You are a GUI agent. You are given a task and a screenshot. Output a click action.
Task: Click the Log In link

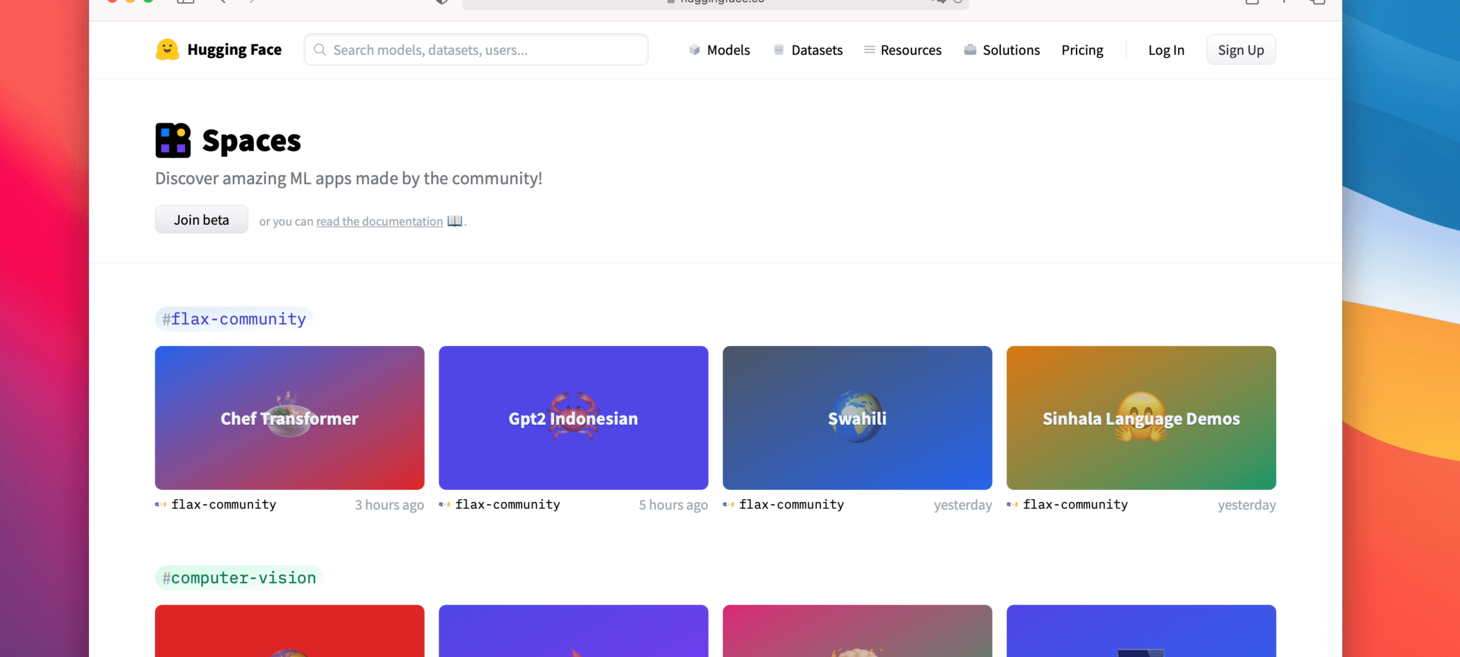[1166, 50]
